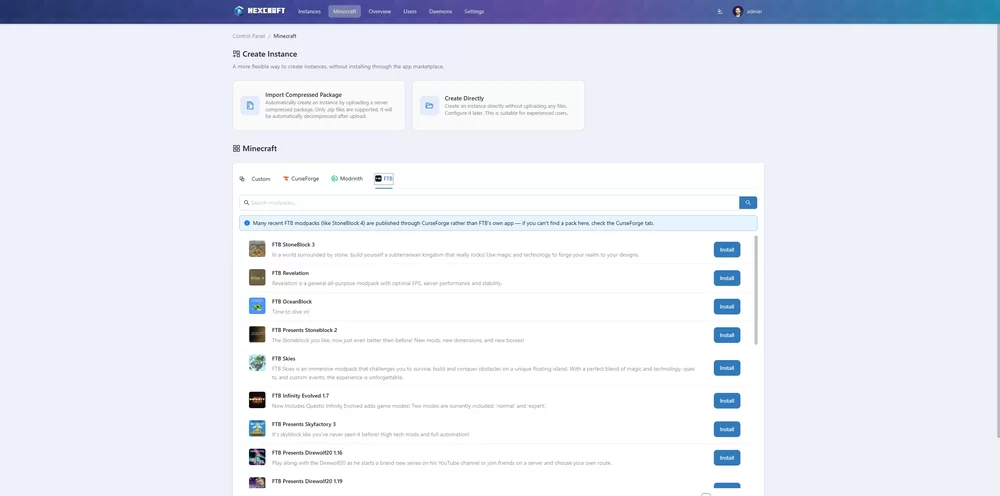Install FTB Presents Stoneblock 2
Screen dimensions: 1000x496
coord(727,335)
